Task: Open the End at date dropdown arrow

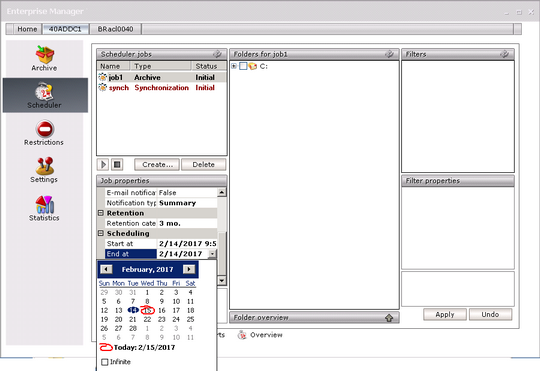Action: [x=212, y=254]
